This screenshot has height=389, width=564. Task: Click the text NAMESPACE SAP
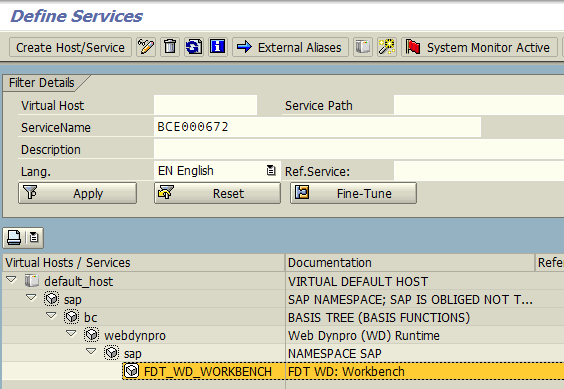(x=335, y=353)
